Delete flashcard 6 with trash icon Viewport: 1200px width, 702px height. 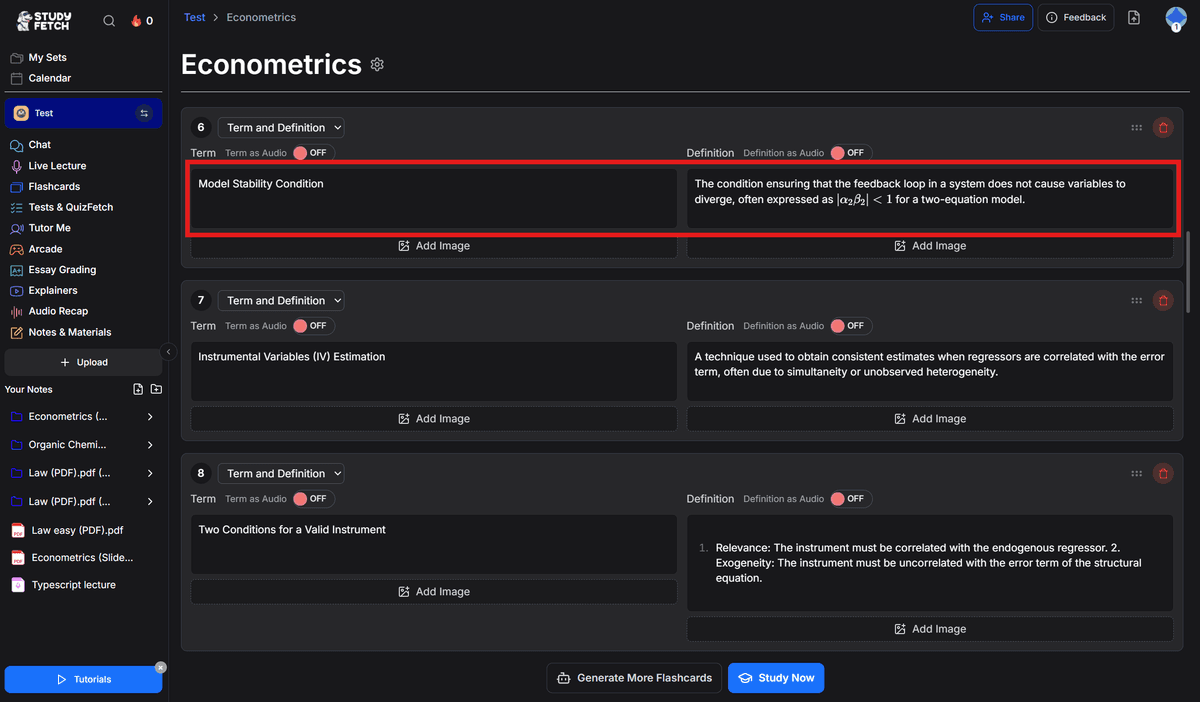point(1162,127)
